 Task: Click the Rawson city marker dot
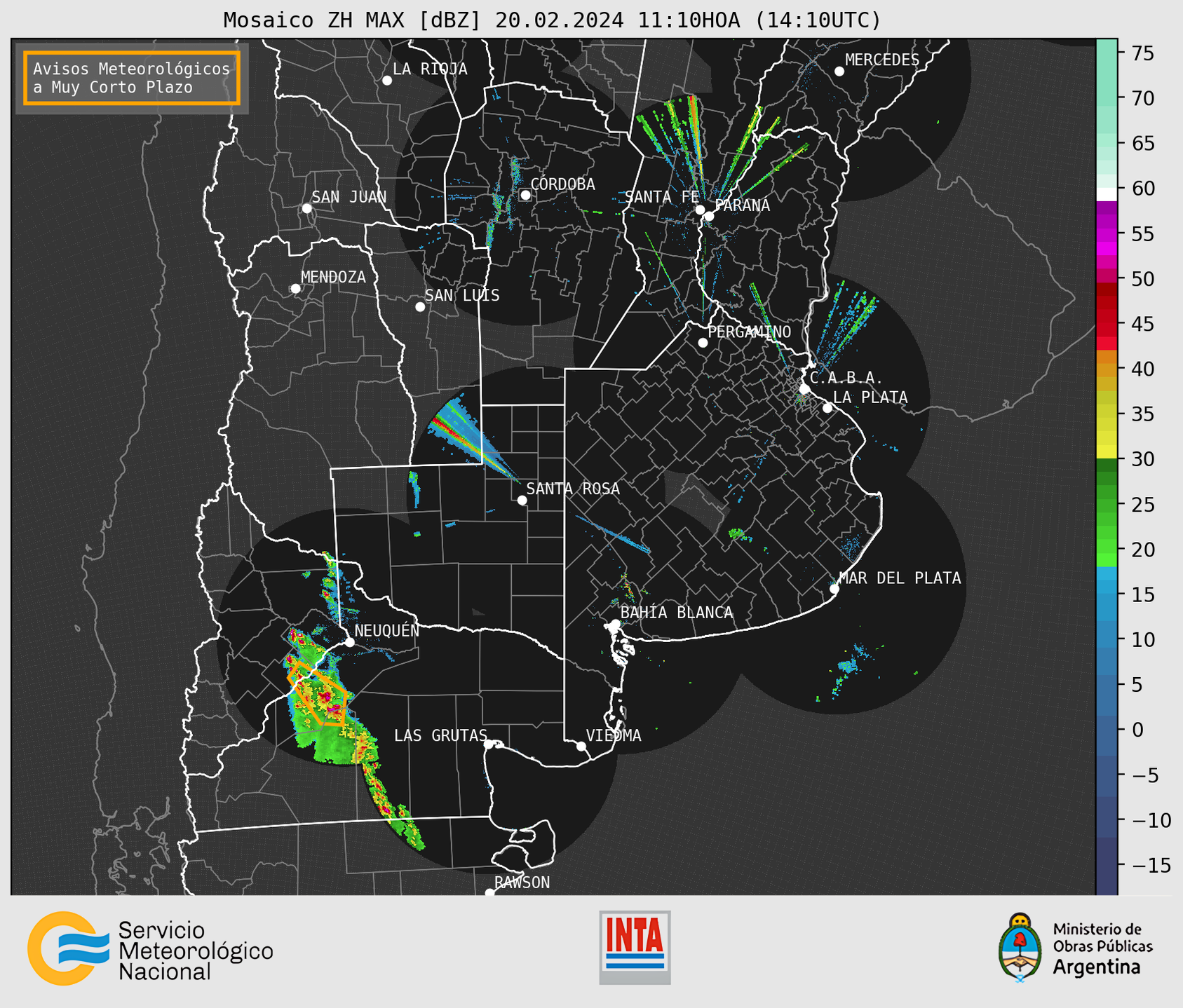[x=489, y=893]
